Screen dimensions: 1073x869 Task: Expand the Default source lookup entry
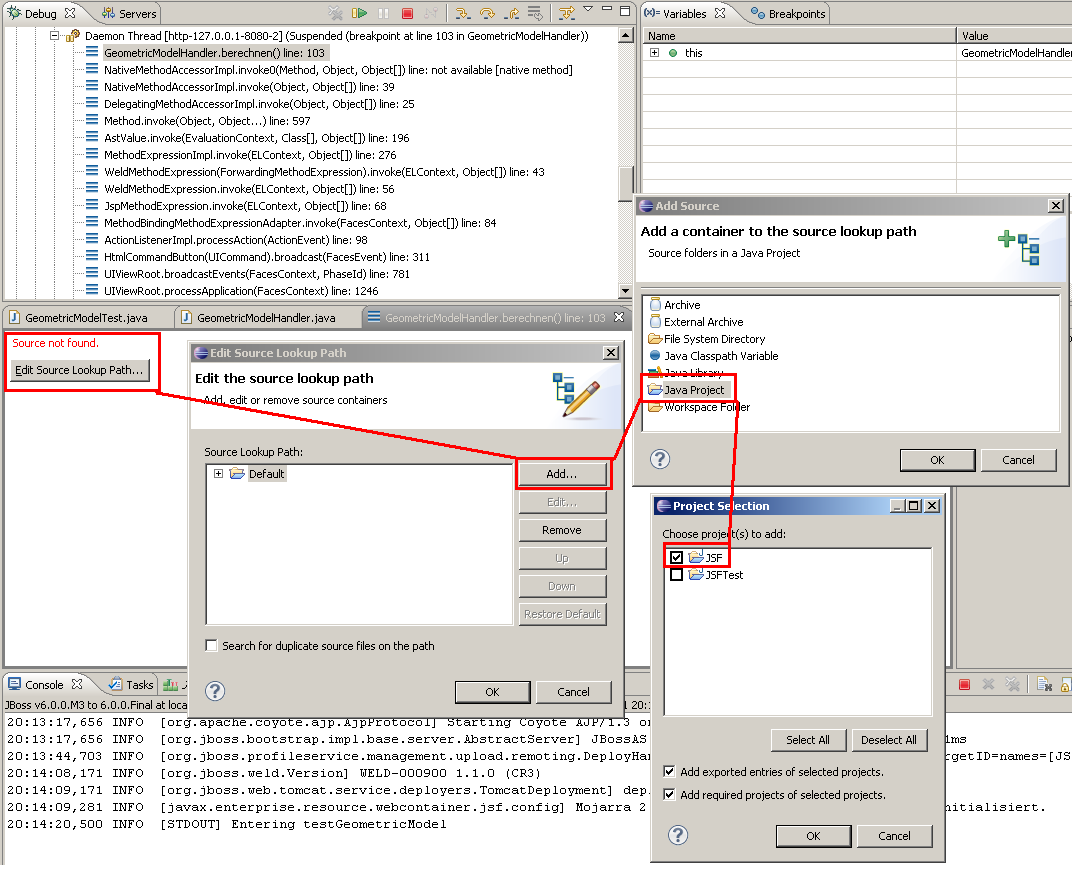(x=218, y=474)
